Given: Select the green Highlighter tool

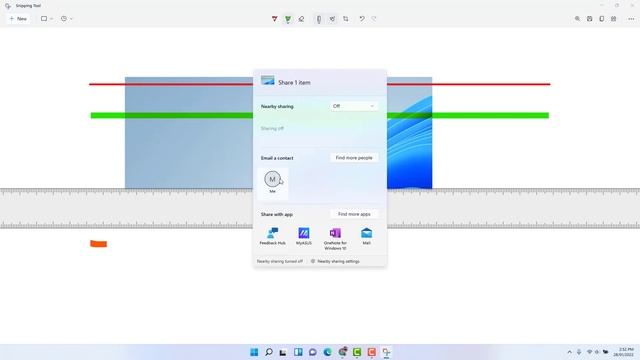Looking at the screenshot, I should pos(288,19).
